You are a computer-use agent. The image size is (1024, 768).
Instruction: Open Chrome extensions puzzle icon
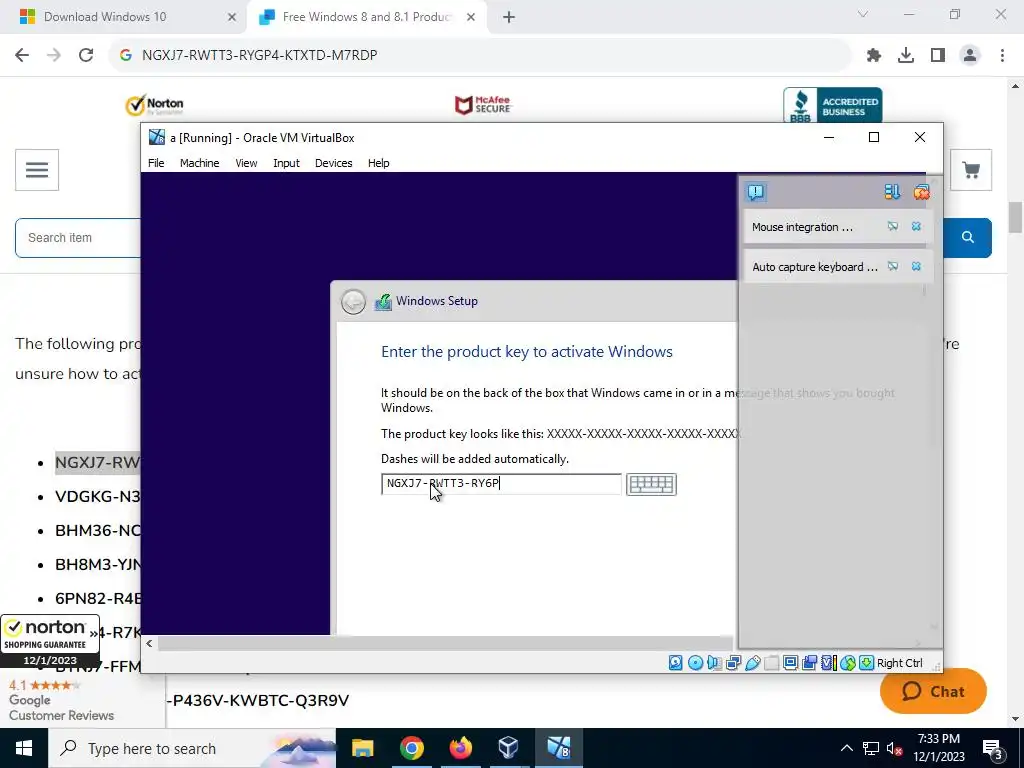(874, 55)
